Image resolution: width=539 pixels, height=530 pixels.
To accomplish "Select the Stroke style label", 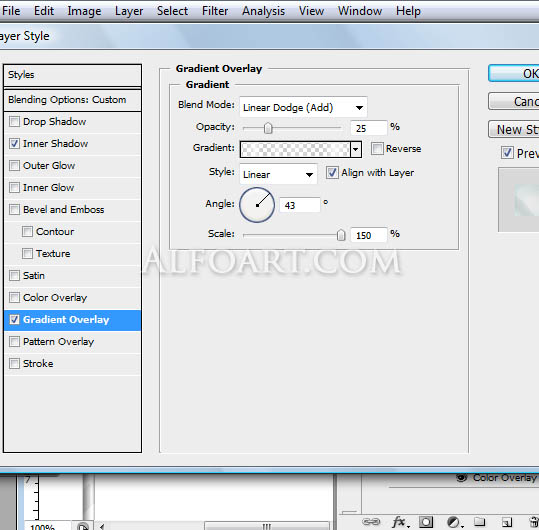I will [x=38, y=363].
